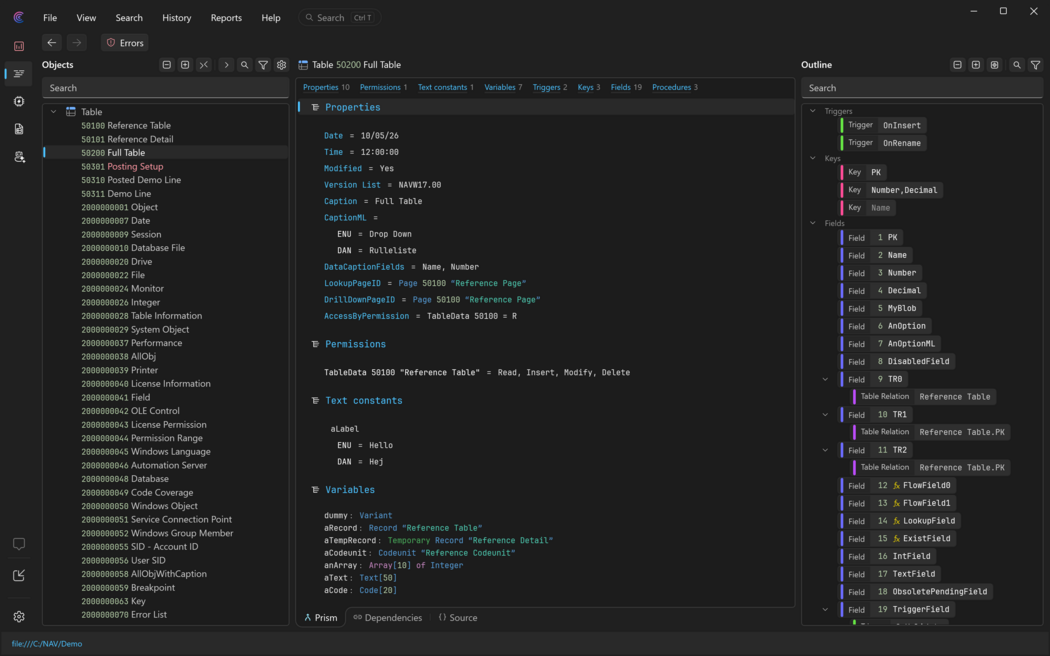Collapse the Triggers outline group
Viewport: 1050px width, 656px height.
coord(813,111)
